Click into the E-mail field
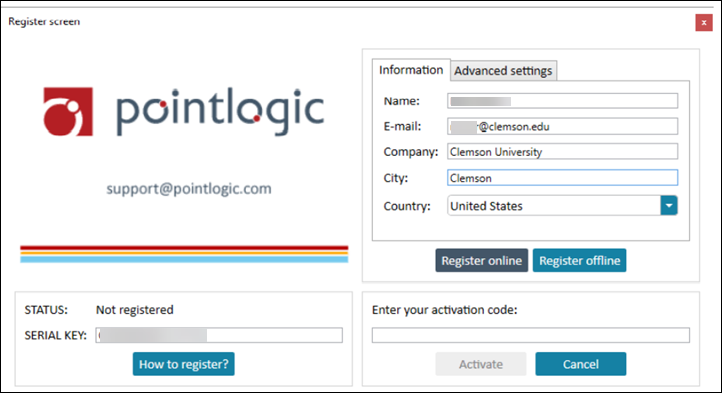The width and height of the screenshot is (722, 393). coord(562,126)
